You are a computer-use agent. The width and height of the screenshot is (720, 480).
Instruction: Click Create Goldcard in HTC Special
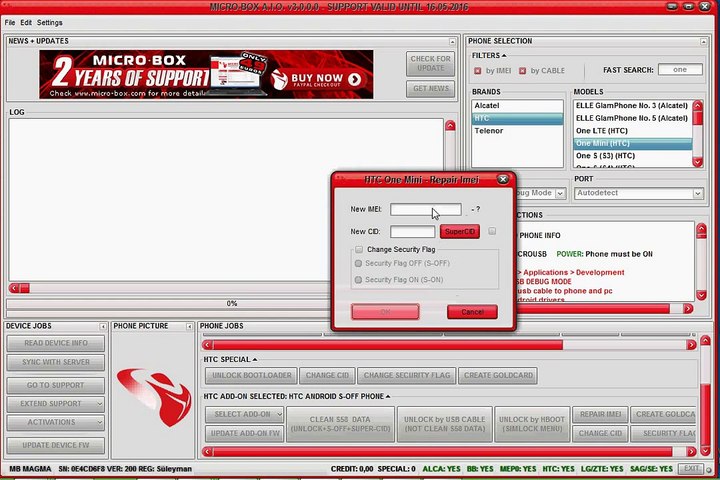pyautogui.click(x=498, y=376)
